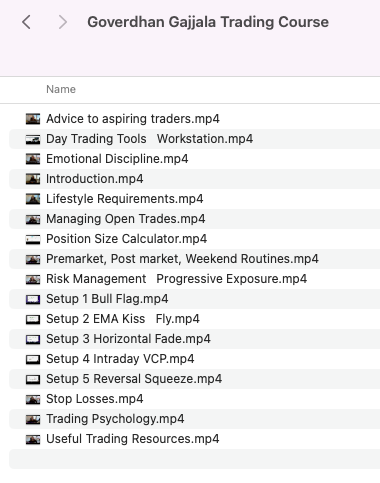Go forward with the right chevron arrow
The width and height of the screenshot is (380, 483).
tap(62, 22)
